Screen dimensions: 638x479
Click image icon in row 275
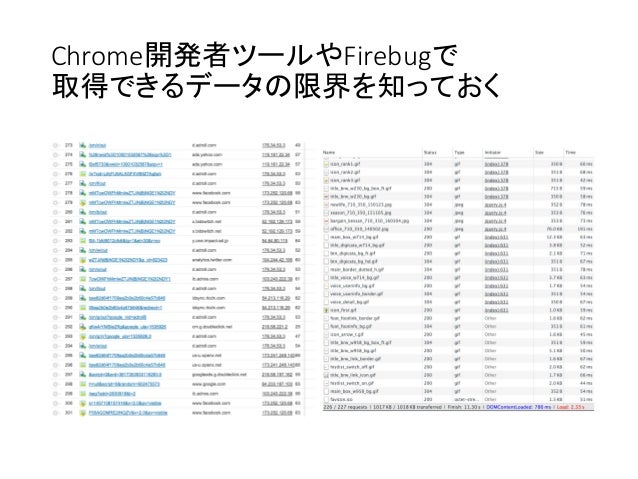click(x=83, y=164)
